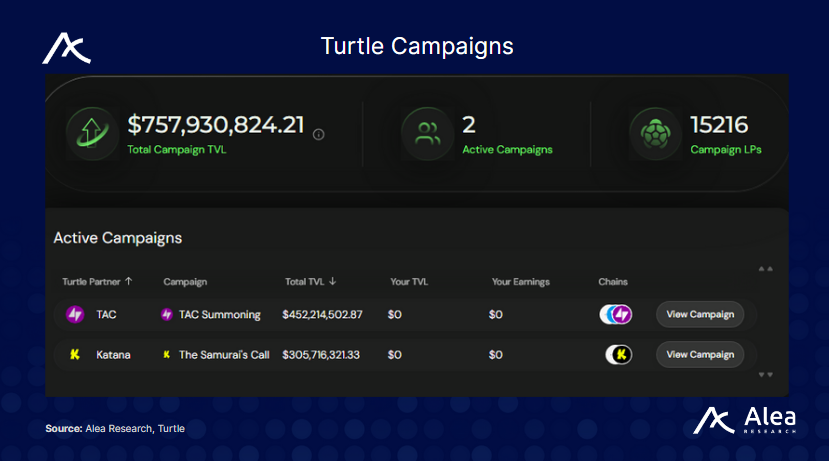829x461 pixels.
Task: Click the Alea Research logo at bottom right
Action: point(744,420)
